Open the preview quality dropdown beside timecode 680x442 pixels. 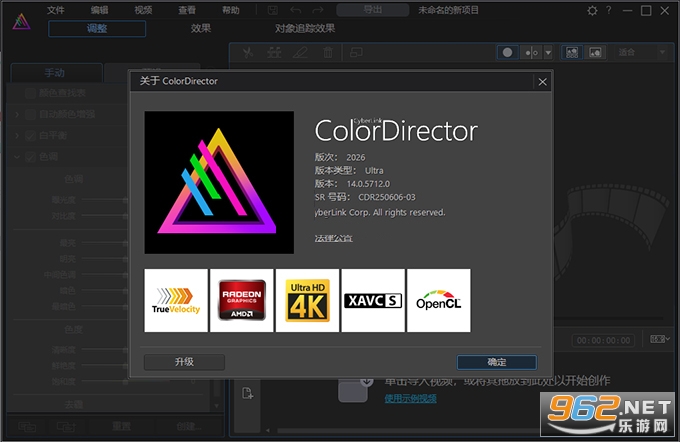pyautogui.click(x=660, y=339)
